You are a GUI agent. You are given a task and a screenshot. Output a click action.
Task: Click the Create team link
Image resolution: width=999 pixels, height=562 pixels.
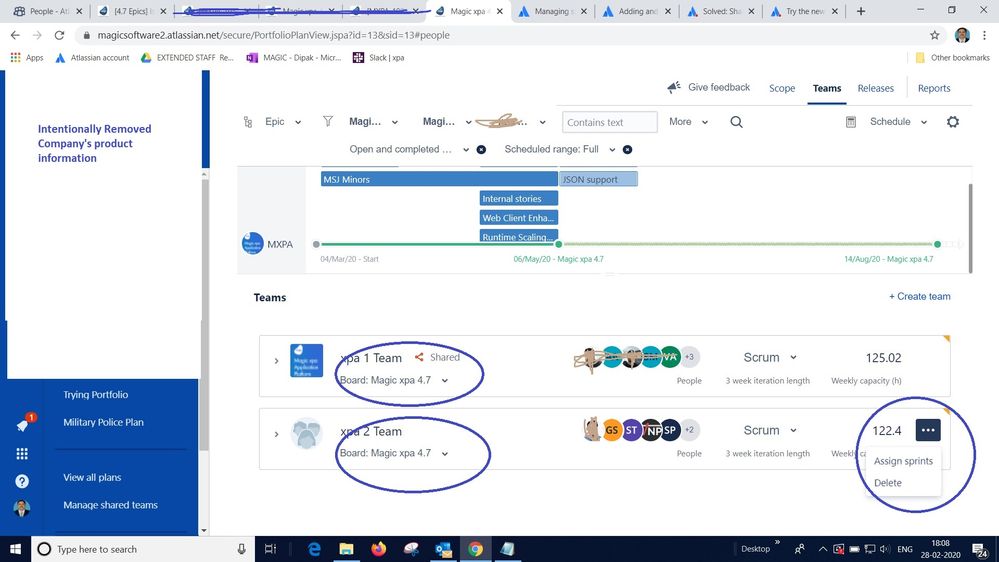[x=919, y=296]
